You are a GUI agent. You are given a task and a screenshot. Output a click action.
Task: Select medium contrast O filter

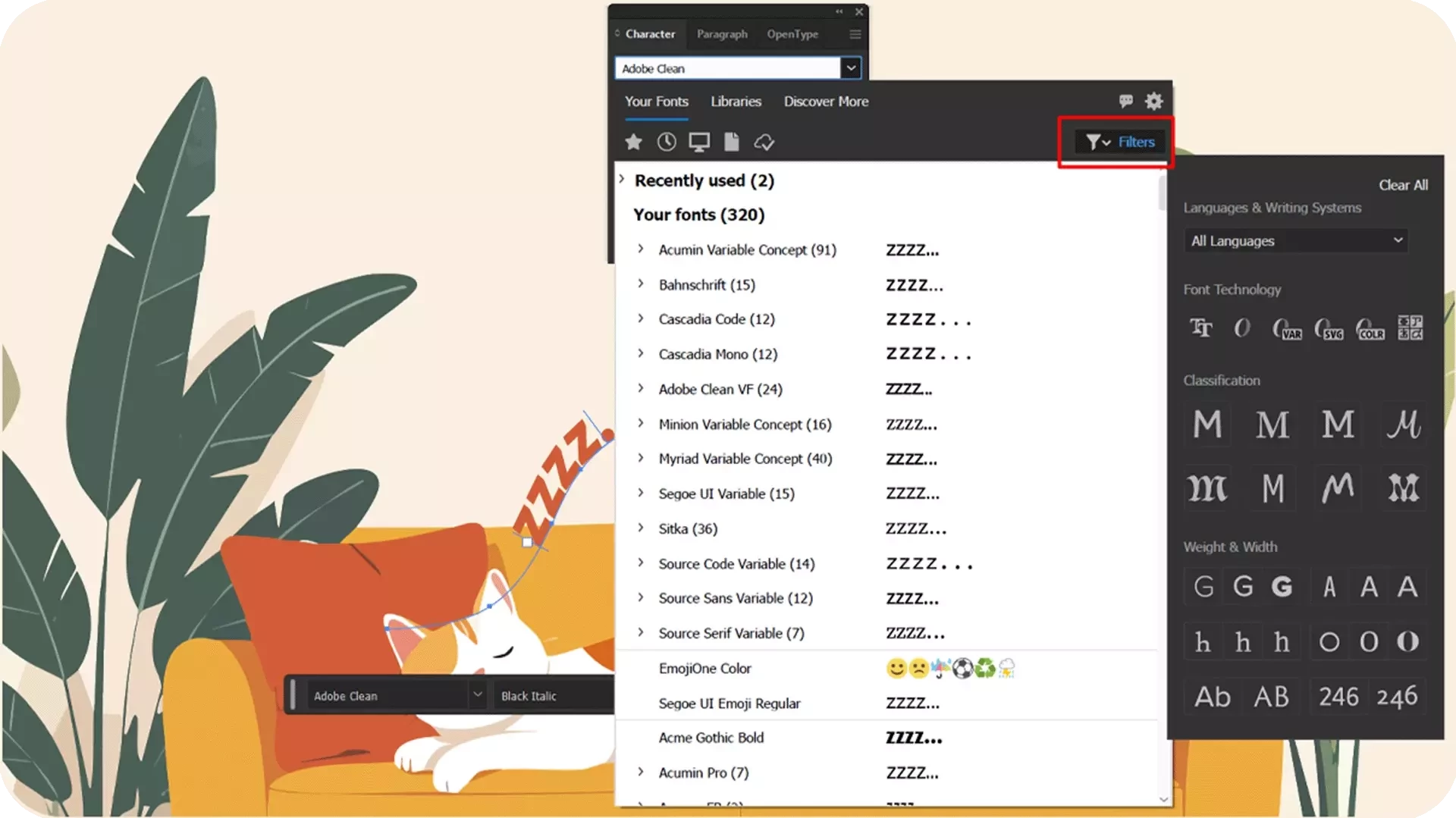pyautogui.click(x=1369, y=642)
